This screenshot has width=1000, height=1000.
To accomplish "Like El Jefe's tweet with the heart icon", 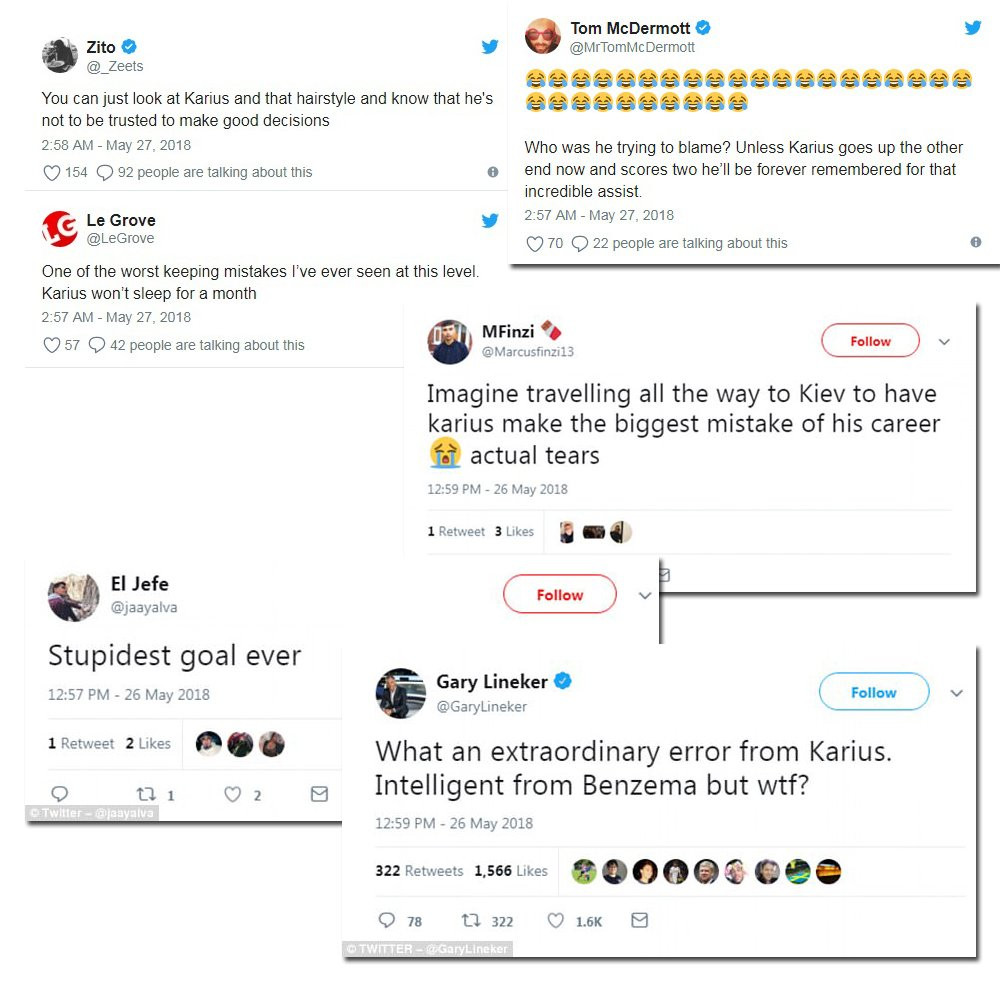I will (233, 794).
